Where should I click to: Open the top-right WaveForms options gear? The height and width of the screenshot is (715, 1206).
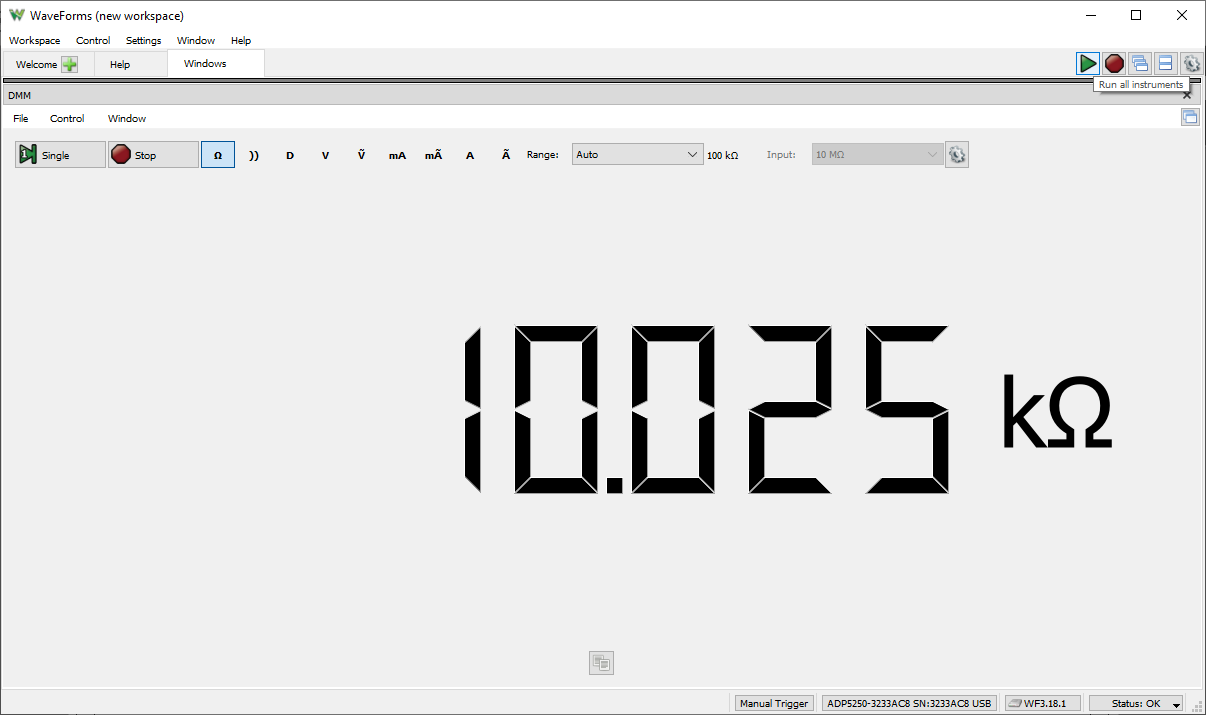click(x=1191, y=64)
